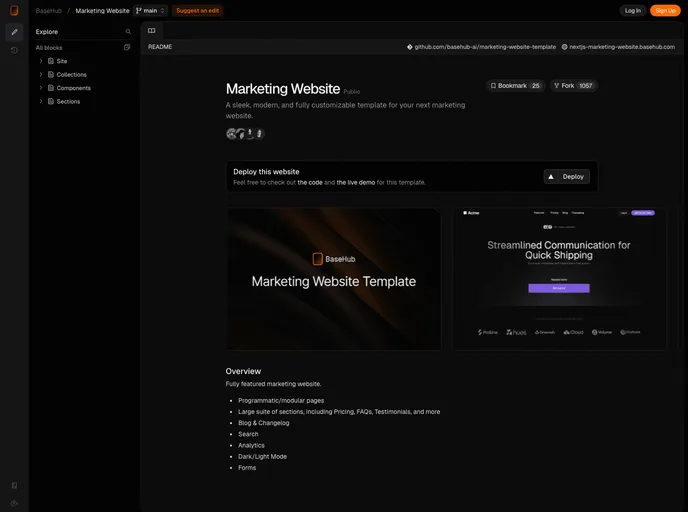This screenshot has height=512, width=688.
Task: Click the Explore heading
Action: point(47,32)
